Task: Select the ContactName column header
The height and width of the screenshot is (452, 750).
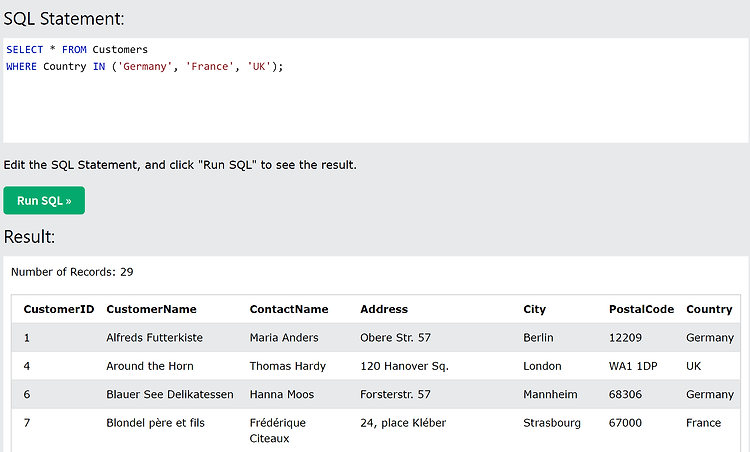Action: [289, 309]
